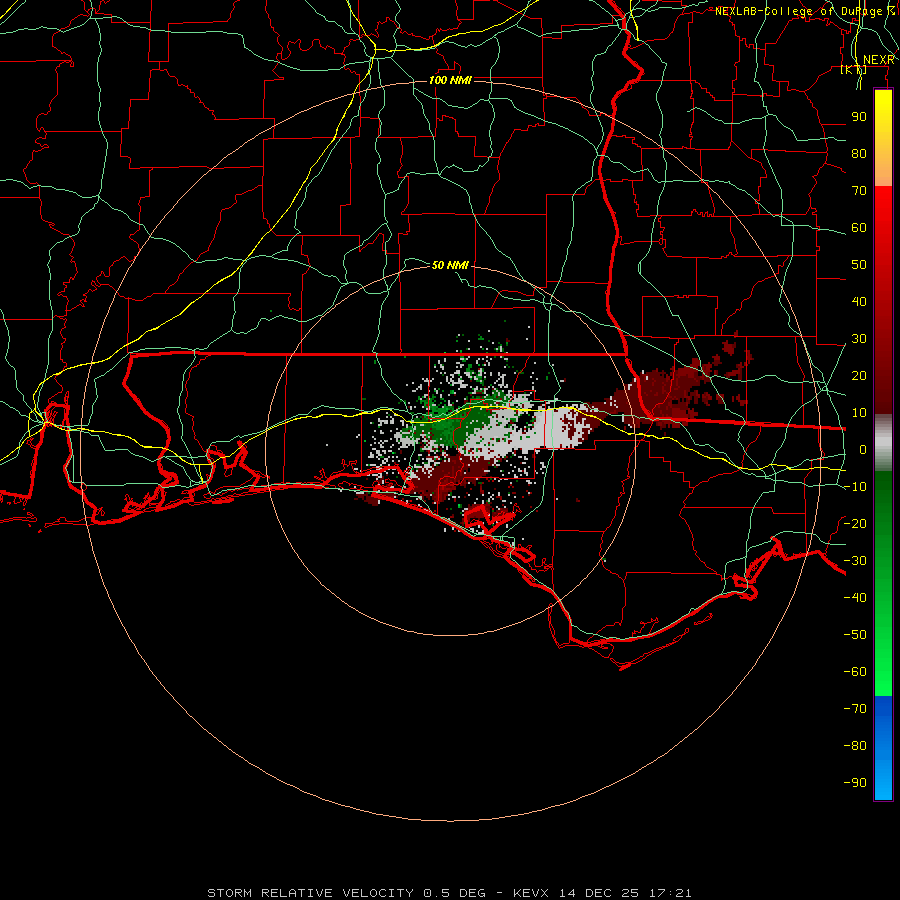
Task: Select the -10 scale value
Action: (x=855, y=487)
